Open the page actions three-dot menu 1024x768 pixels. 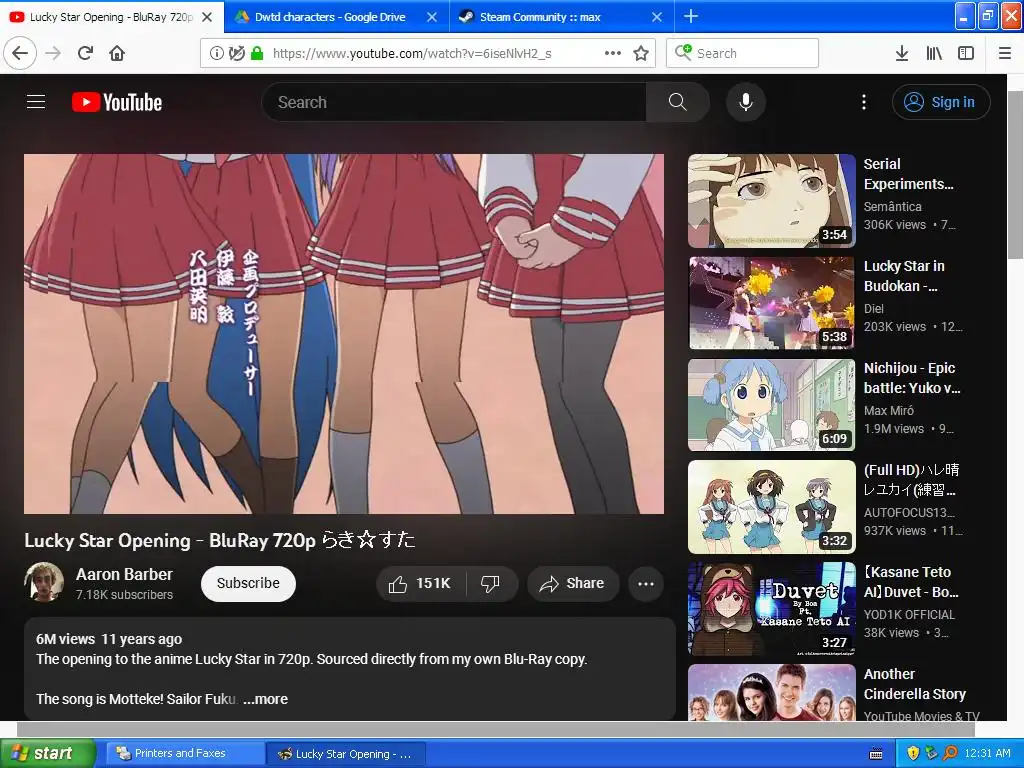click(613, 54)
